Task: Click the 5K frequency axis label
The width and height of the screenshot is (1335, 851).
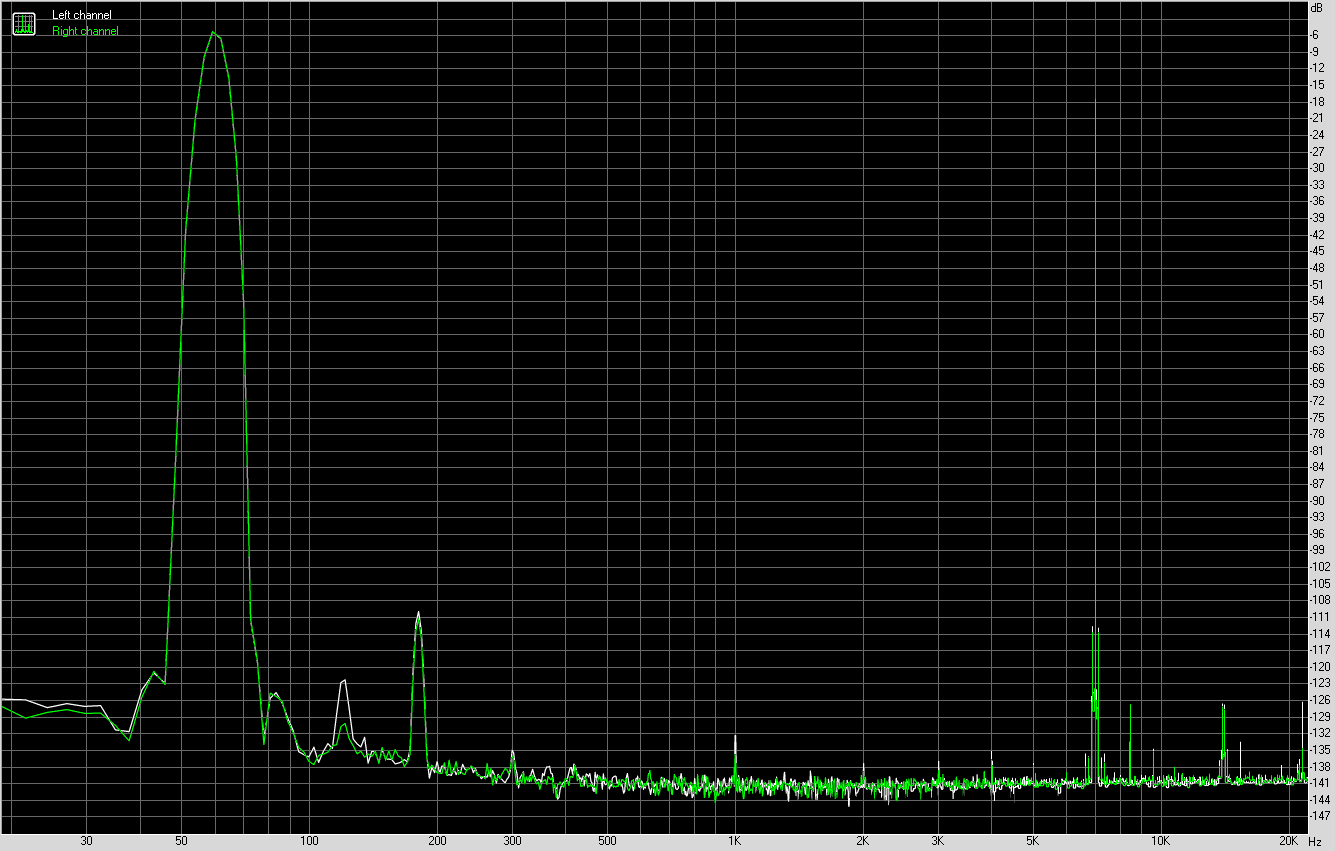Action: coord(1032,842)
